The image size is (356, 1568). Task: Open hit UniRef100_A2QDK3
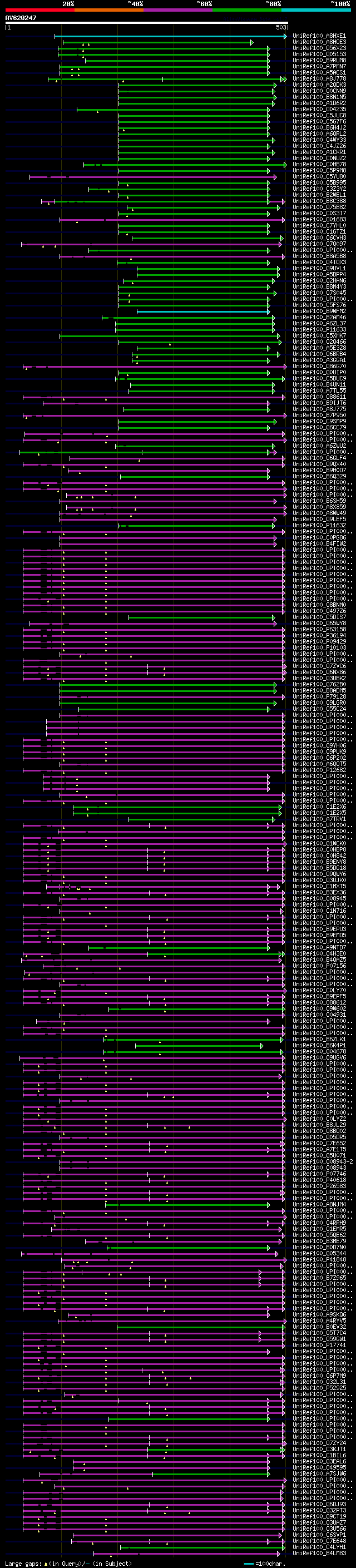(x=319, y=85)
